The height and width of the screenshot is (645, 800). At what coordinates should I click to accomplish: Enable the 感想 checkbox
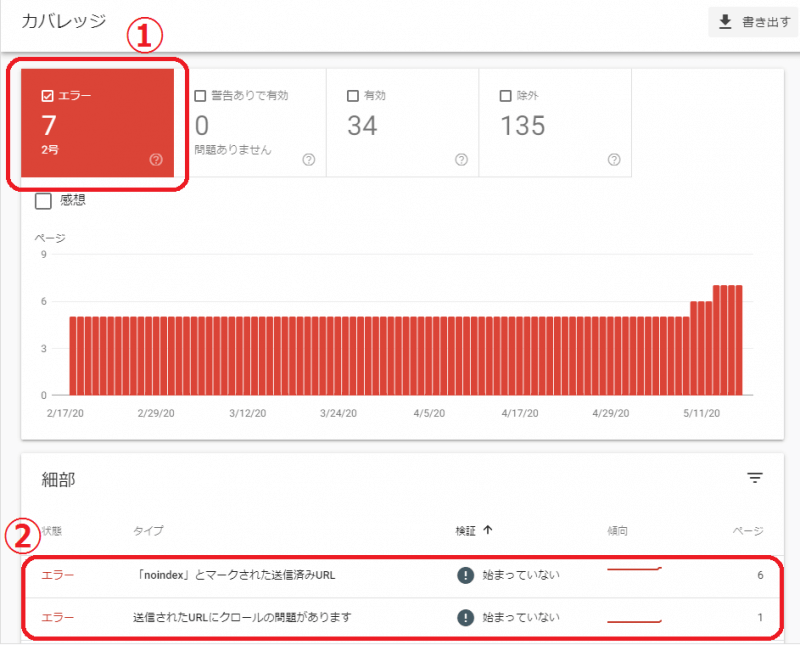click(43, 201)
